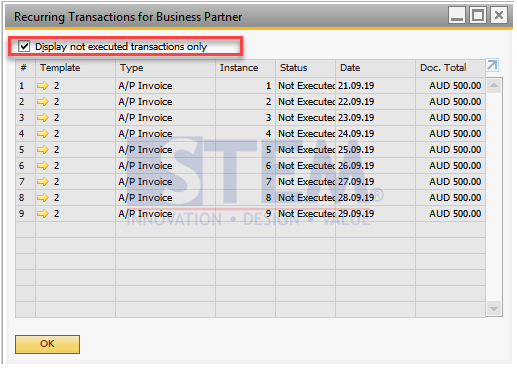The width and height of the screenshot is (517, 369).
Task: Click the Date column header
Action: tap(375, 68)
